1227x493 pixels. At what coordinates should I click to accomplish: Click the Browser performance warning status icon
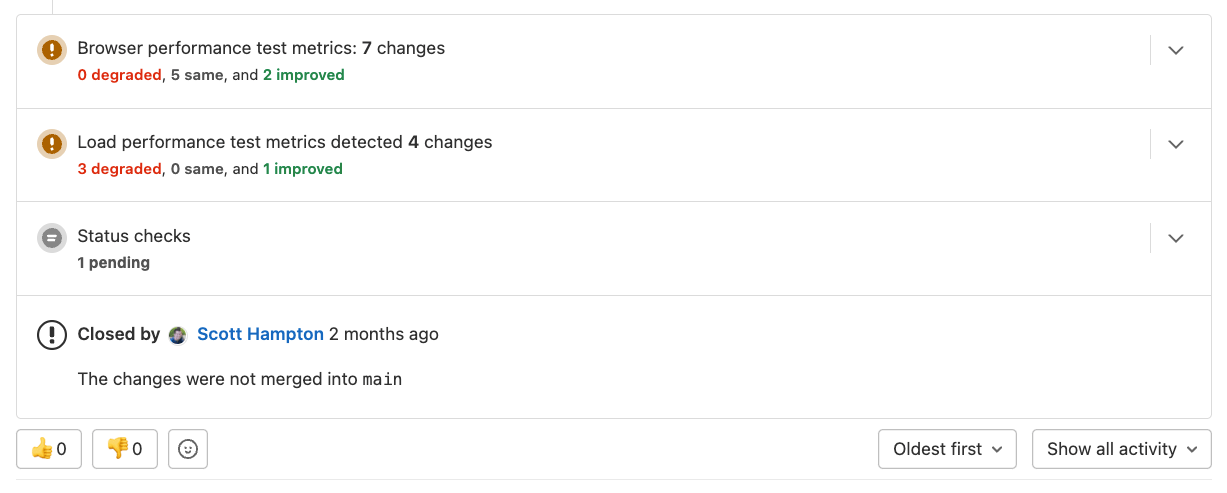coord(52,50)
